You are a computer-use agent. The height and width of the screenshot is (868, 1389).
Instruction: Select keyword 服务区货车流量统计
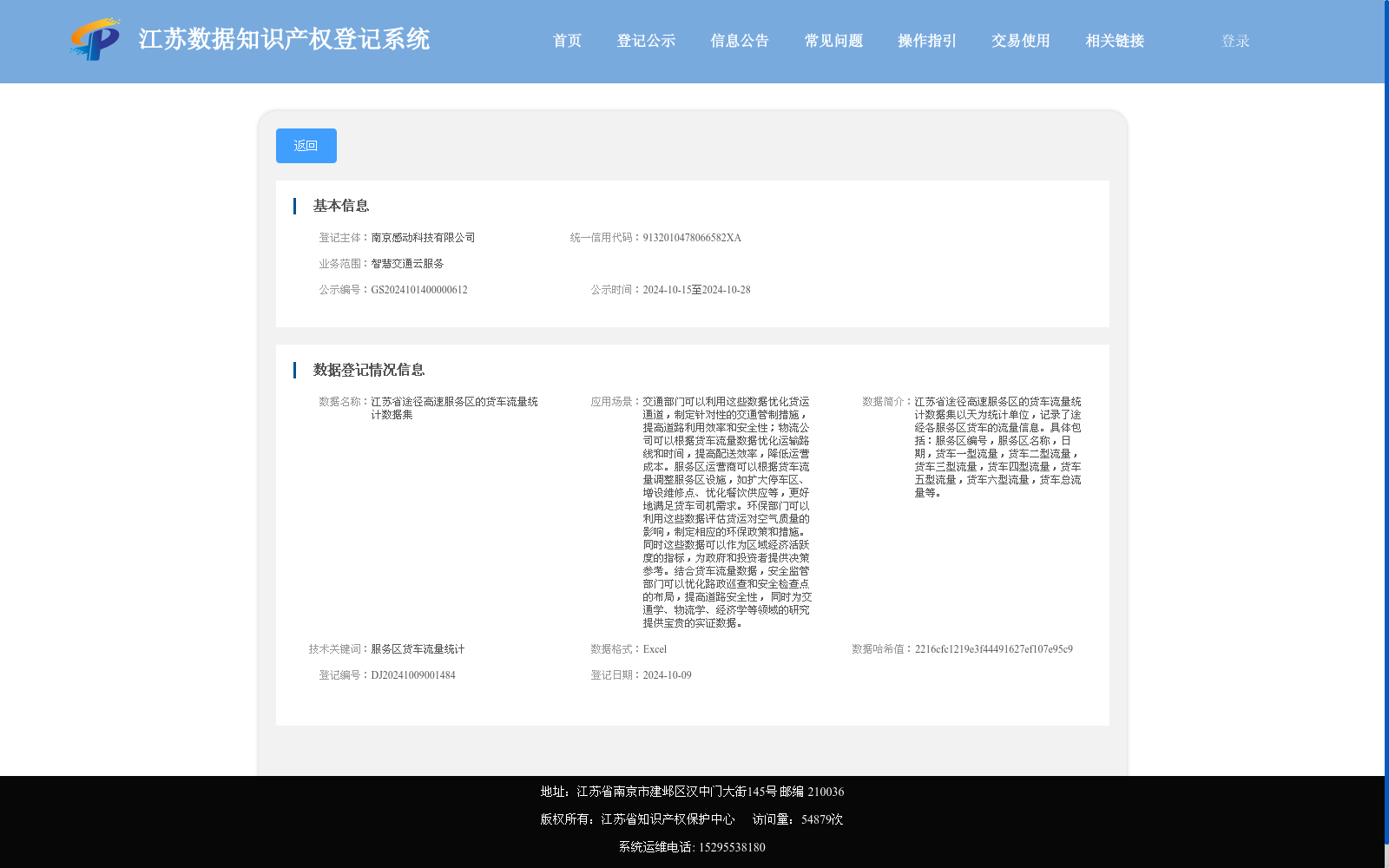coord(418,649)
